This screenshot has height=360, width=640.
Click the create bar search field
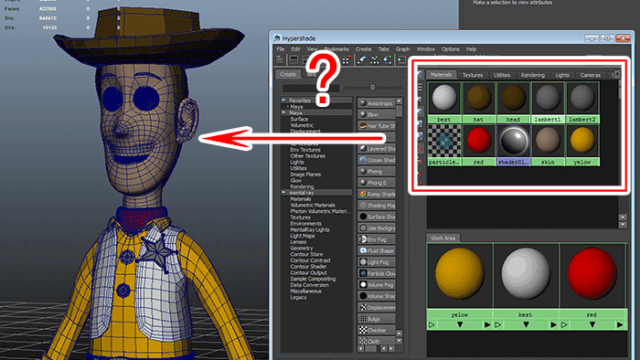click(311, 88)
